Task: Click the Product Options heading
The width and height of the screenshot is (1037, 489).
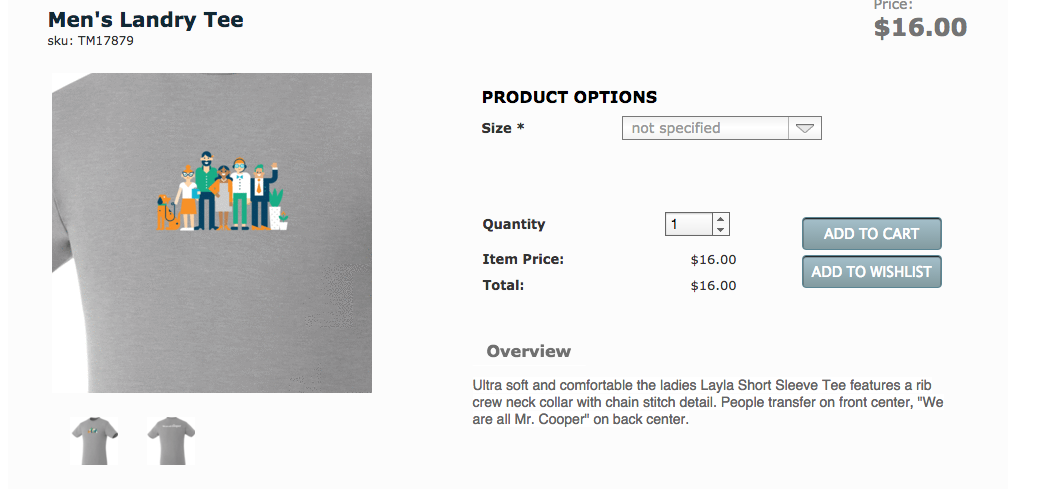Action: tap(569, 98)
